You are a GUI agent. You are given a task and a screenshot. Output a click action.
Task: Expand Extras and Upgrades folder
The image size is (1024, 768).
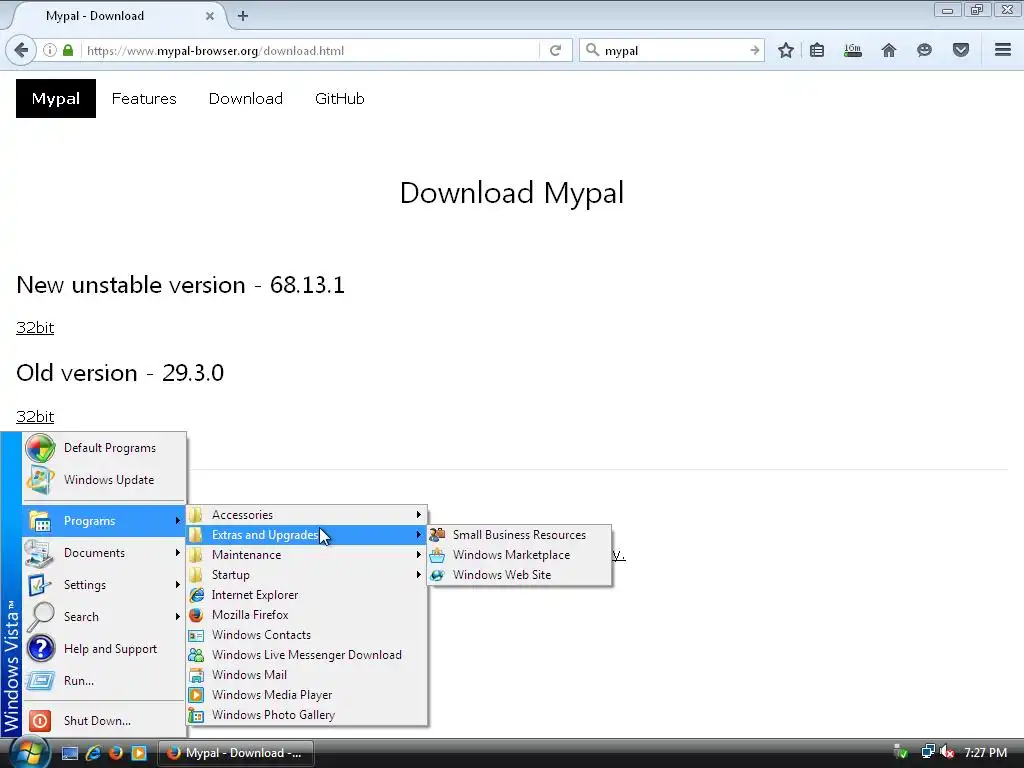click(307, 535)
